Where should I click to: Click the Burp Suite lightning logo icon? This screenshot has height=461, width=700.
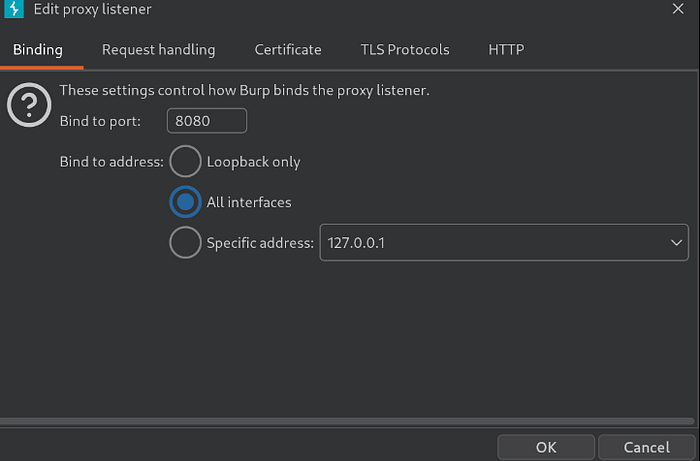coord(14,9)
